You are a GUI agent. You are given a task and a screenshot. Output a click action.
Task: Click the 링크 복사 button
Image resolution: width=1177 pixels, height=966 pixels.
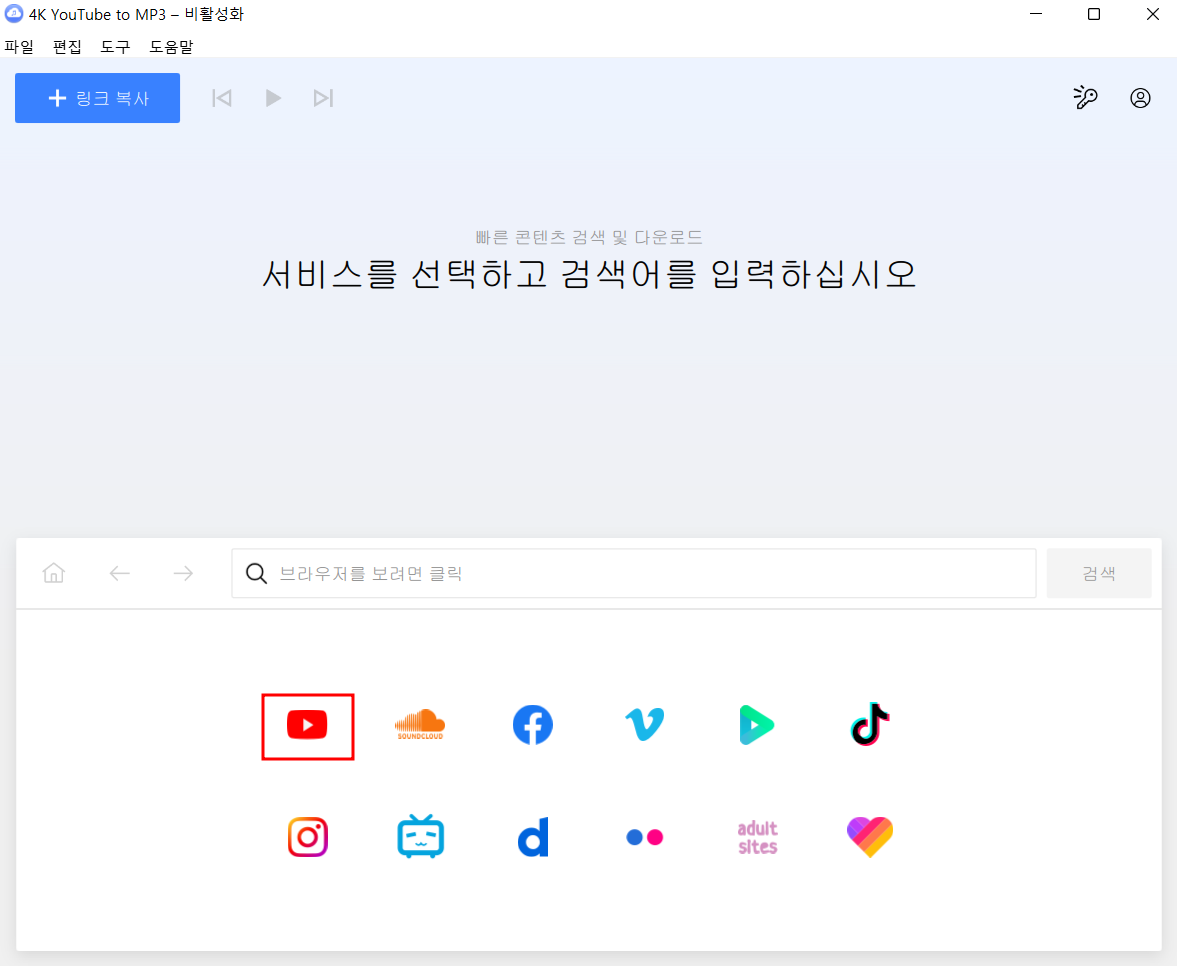(x=98, y=98)
